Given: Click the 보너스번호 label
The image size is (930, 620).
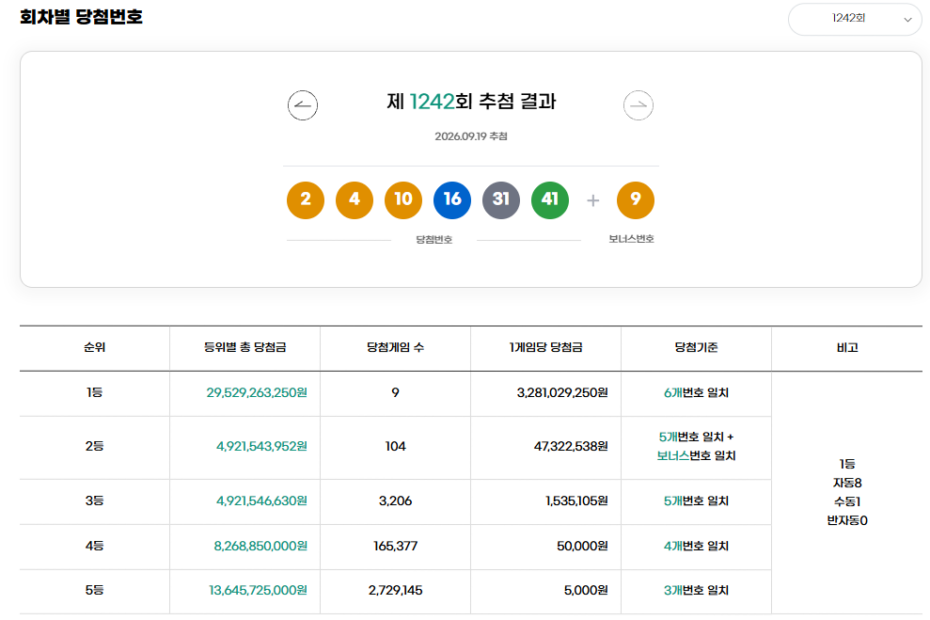Looking at the screenshot, I should 631,239.
